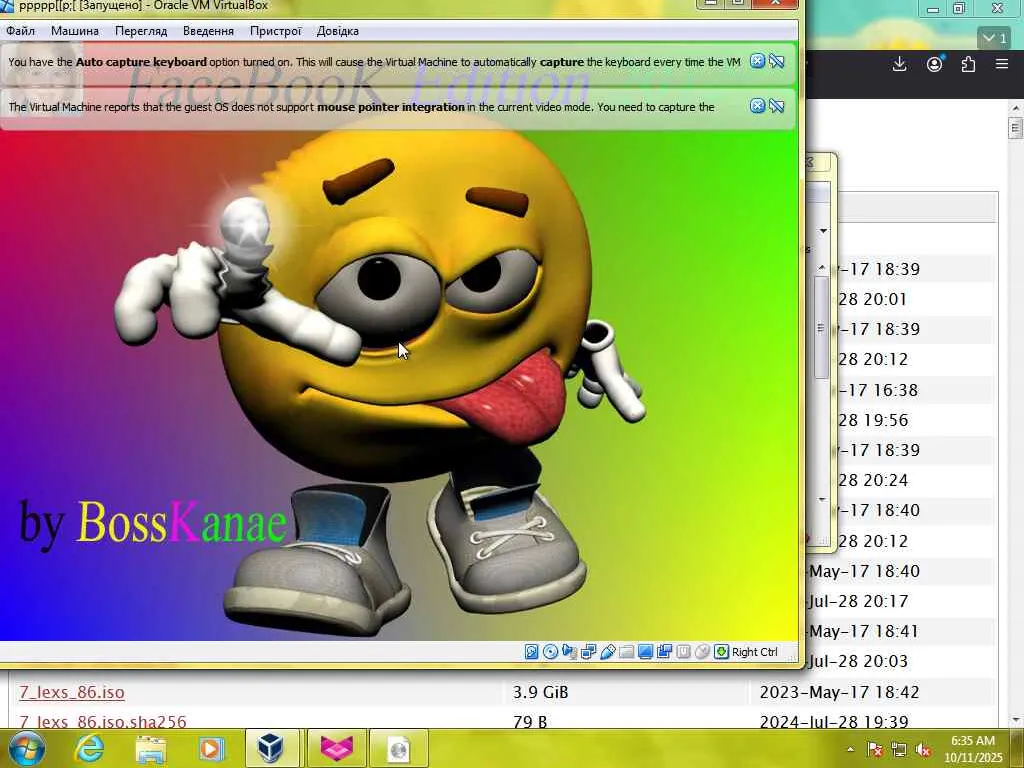1024x768 pixels.
Task: Switch to the pink fox browser taskbar button
Action: click(x=336, y=748)
